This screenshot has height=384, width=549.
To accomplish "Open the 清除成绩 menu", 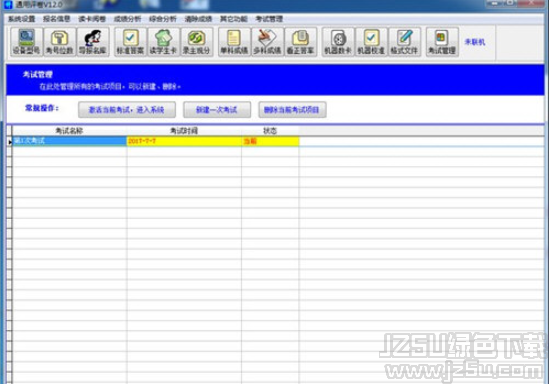I will coord(199,19).
